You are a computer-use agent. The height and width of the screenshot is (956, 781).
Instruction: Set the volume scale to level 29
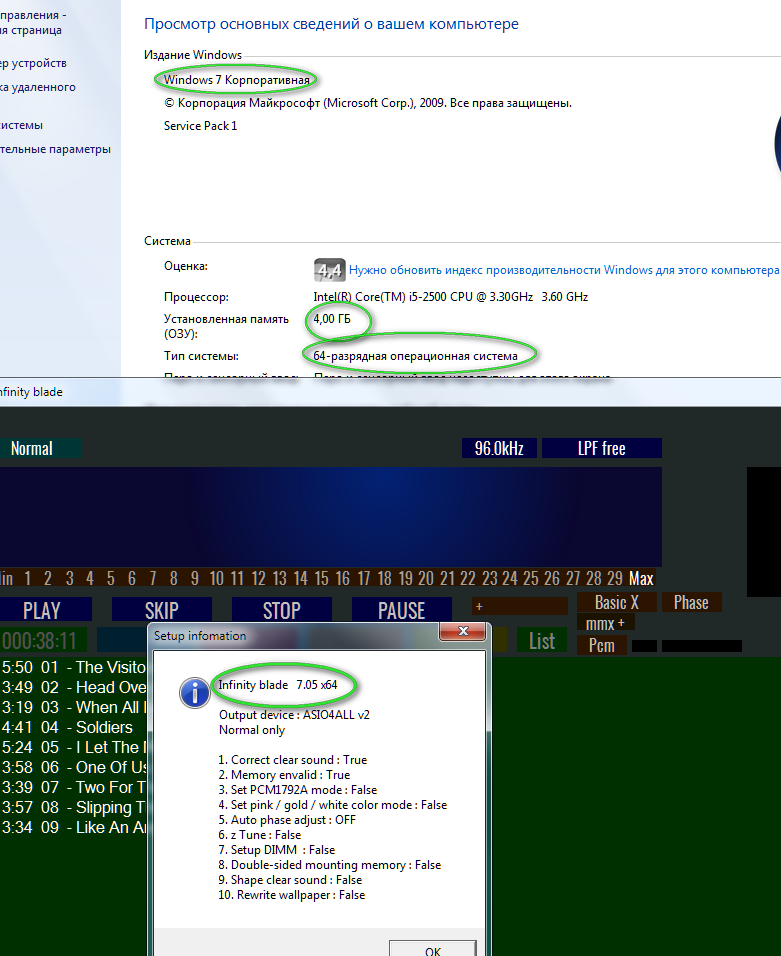point(615,578)
